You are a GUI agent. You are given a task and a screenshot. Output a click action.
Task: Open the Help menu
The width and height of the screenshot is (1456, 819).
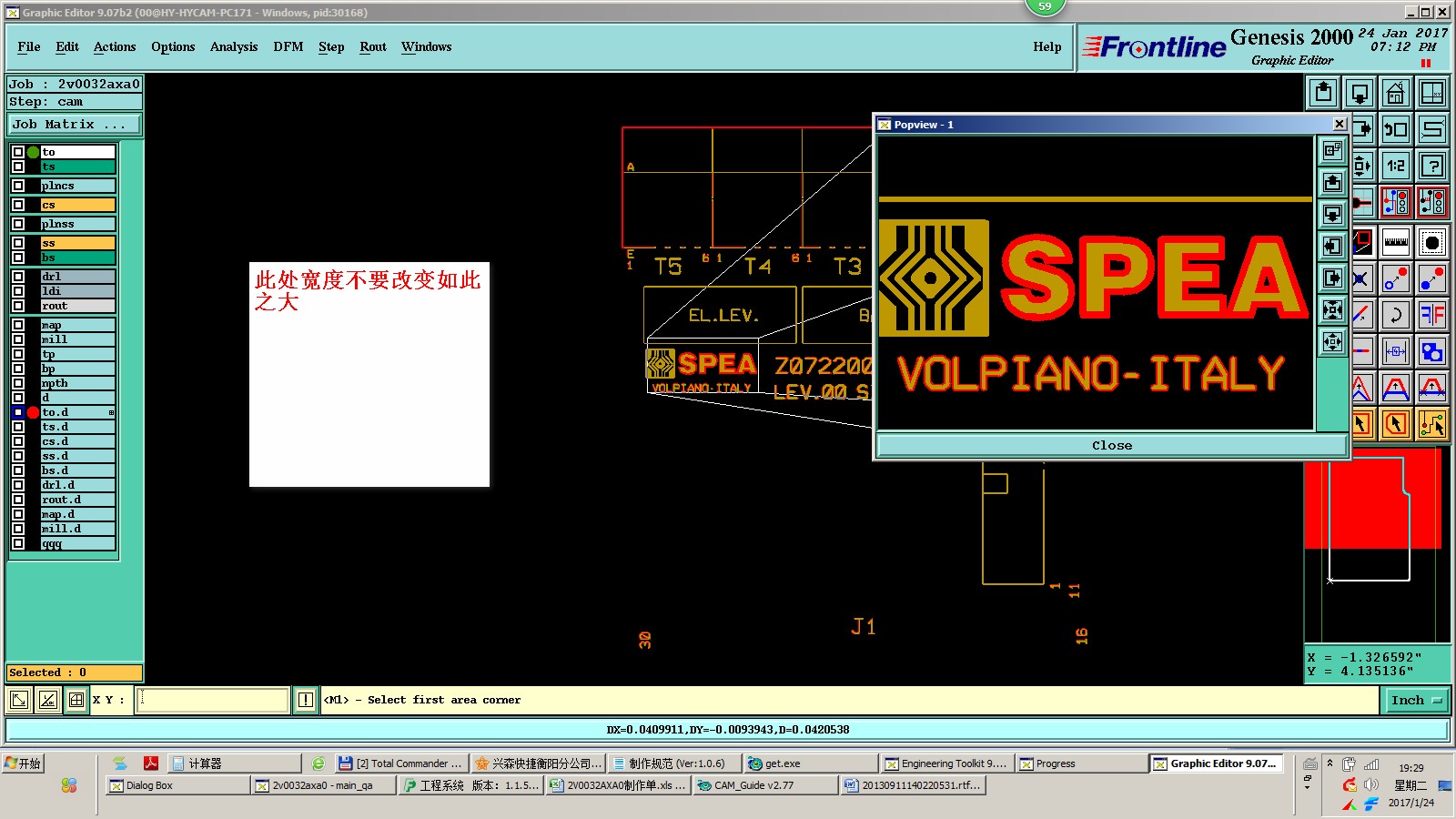coord(1047,47)
